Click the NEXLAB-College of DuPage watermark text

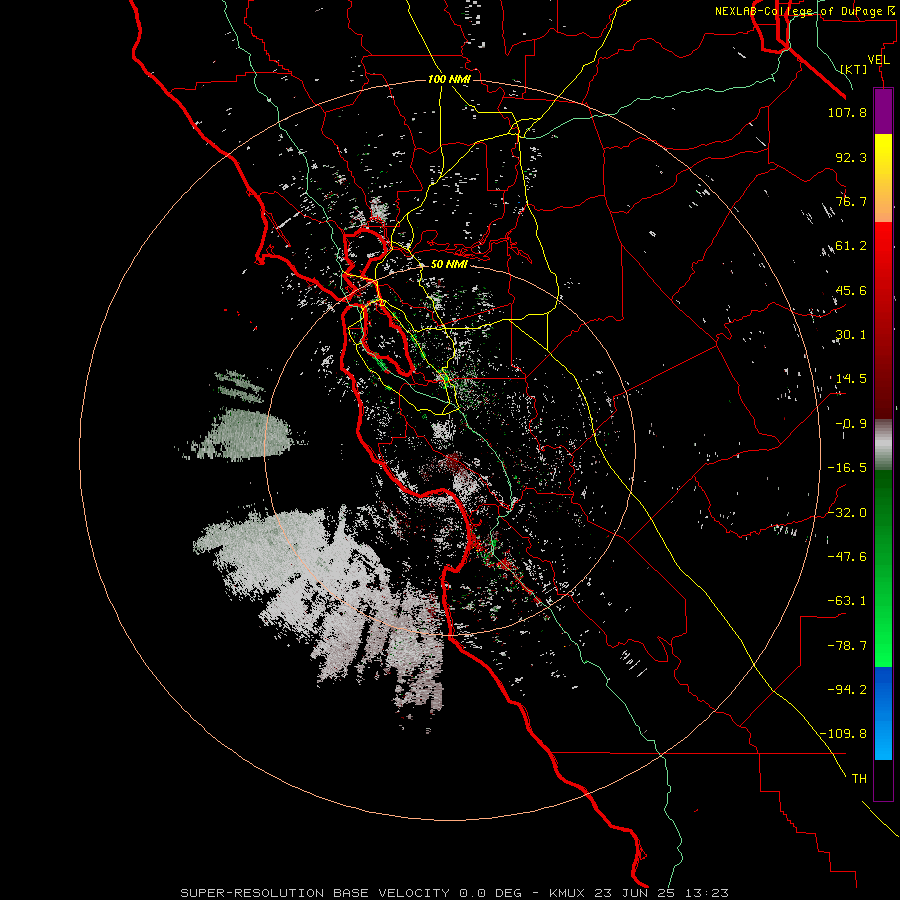click(804, 11)
